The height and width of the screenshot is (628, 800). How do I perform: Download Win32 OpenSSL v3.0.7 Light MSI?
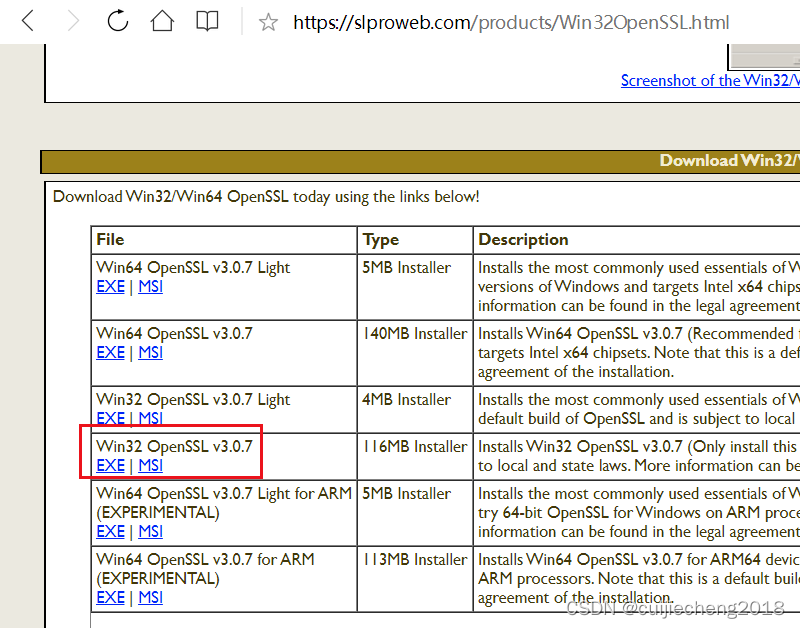pyautogui.click(x=150, y=418)
